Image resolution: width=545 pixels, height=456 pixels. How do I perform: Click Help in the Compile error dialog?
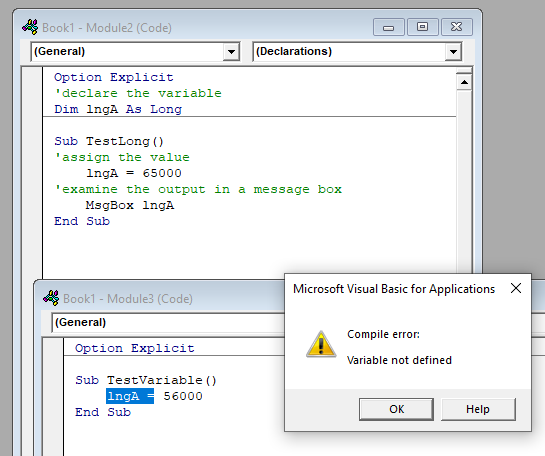click(478, 409)
